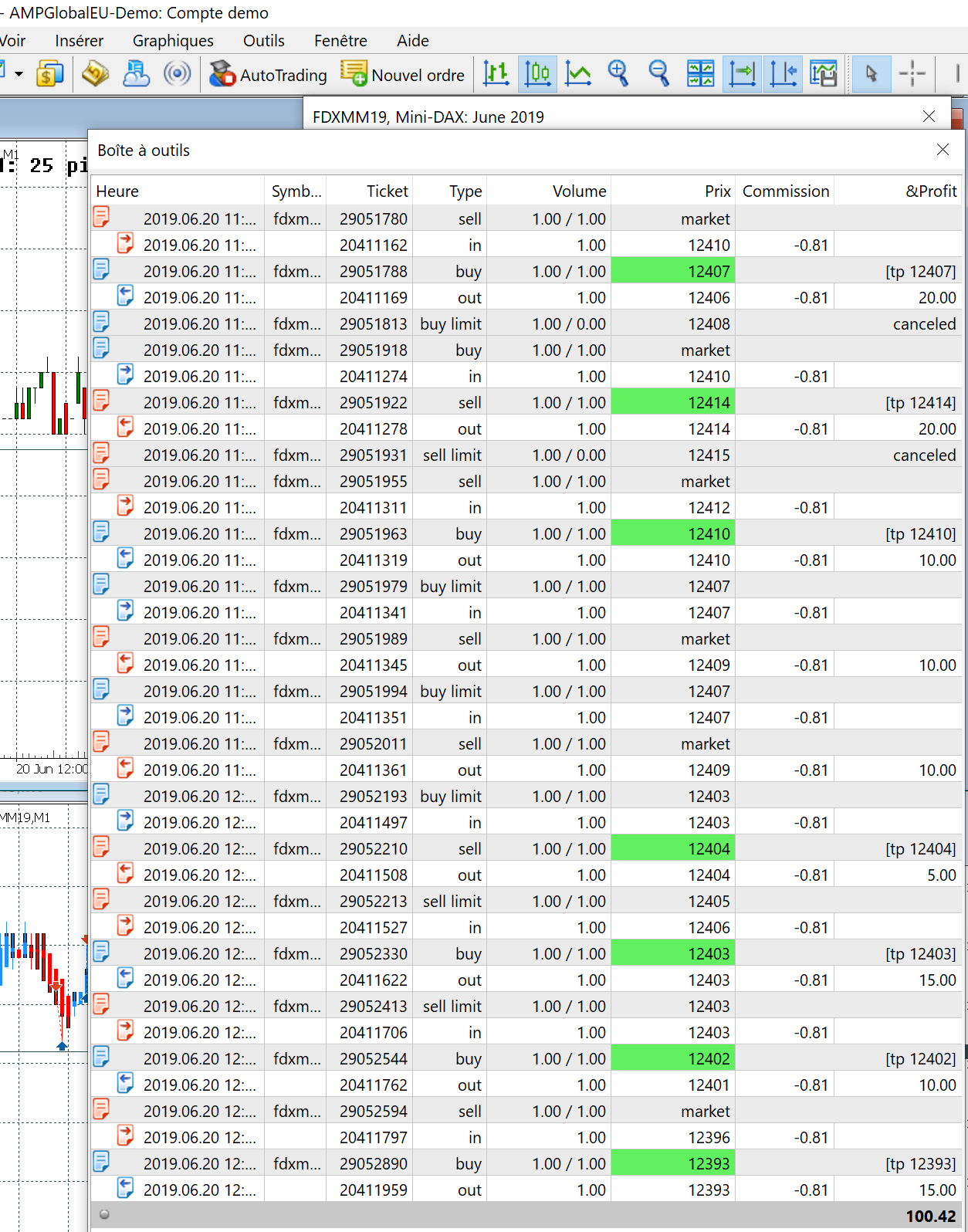The height and width of the screenshot is (1232, 968).
Task: Click the sell order icon of ticket 29051989
Action: [101, 637]
